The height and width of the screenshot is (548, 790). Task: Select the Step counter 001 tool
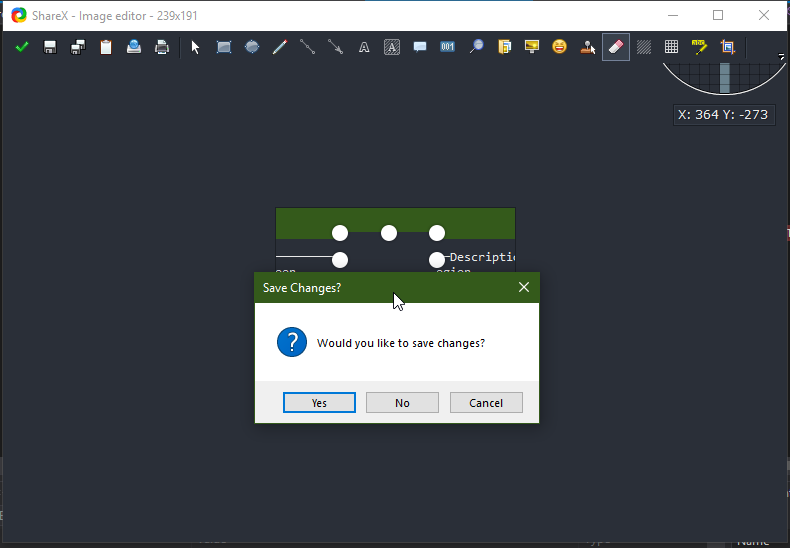pos(447,47)
